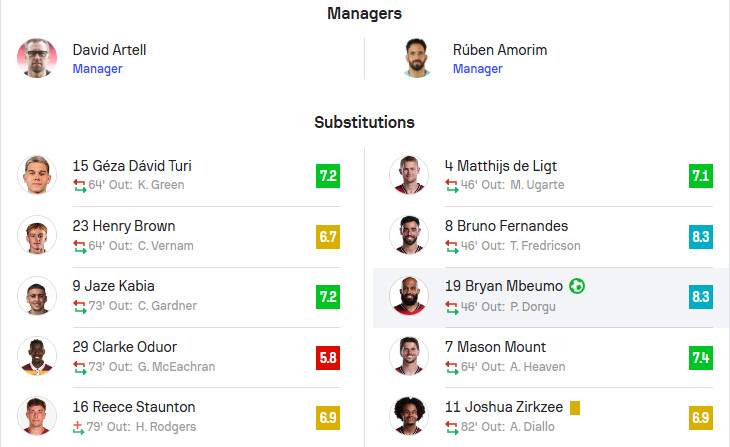Click Joshua Zirkzee's 6.9 rating badge
The image size is (730, 447).
point(701,417)
